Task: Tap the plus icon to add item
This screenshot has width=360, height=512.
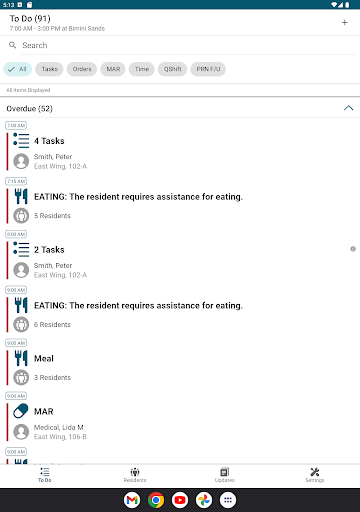Action: coord(345,23)
